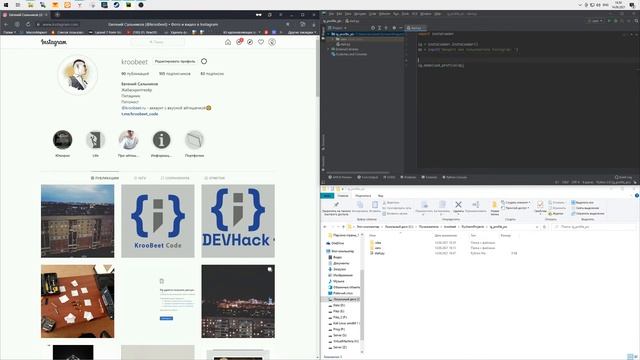Click the Explorer up-arrow navigation button
Image resolution: width=640 pixels, height=360 pixels.
343,227
